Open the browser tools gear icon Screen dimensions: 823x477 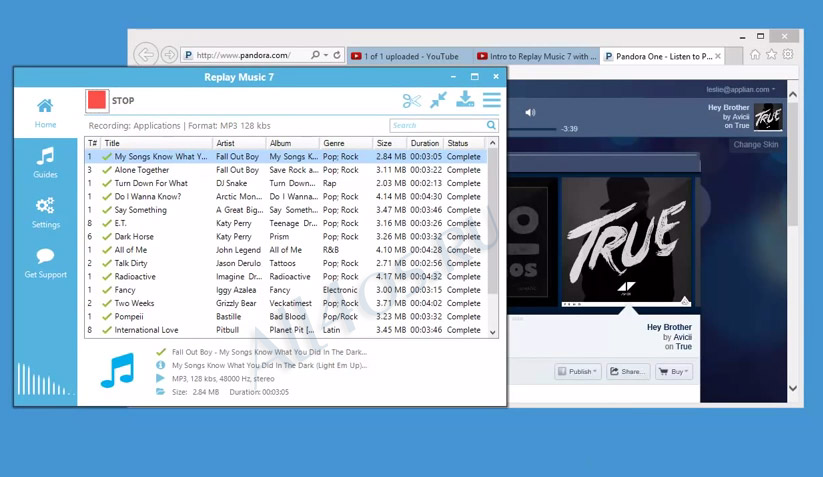point(788,55)
